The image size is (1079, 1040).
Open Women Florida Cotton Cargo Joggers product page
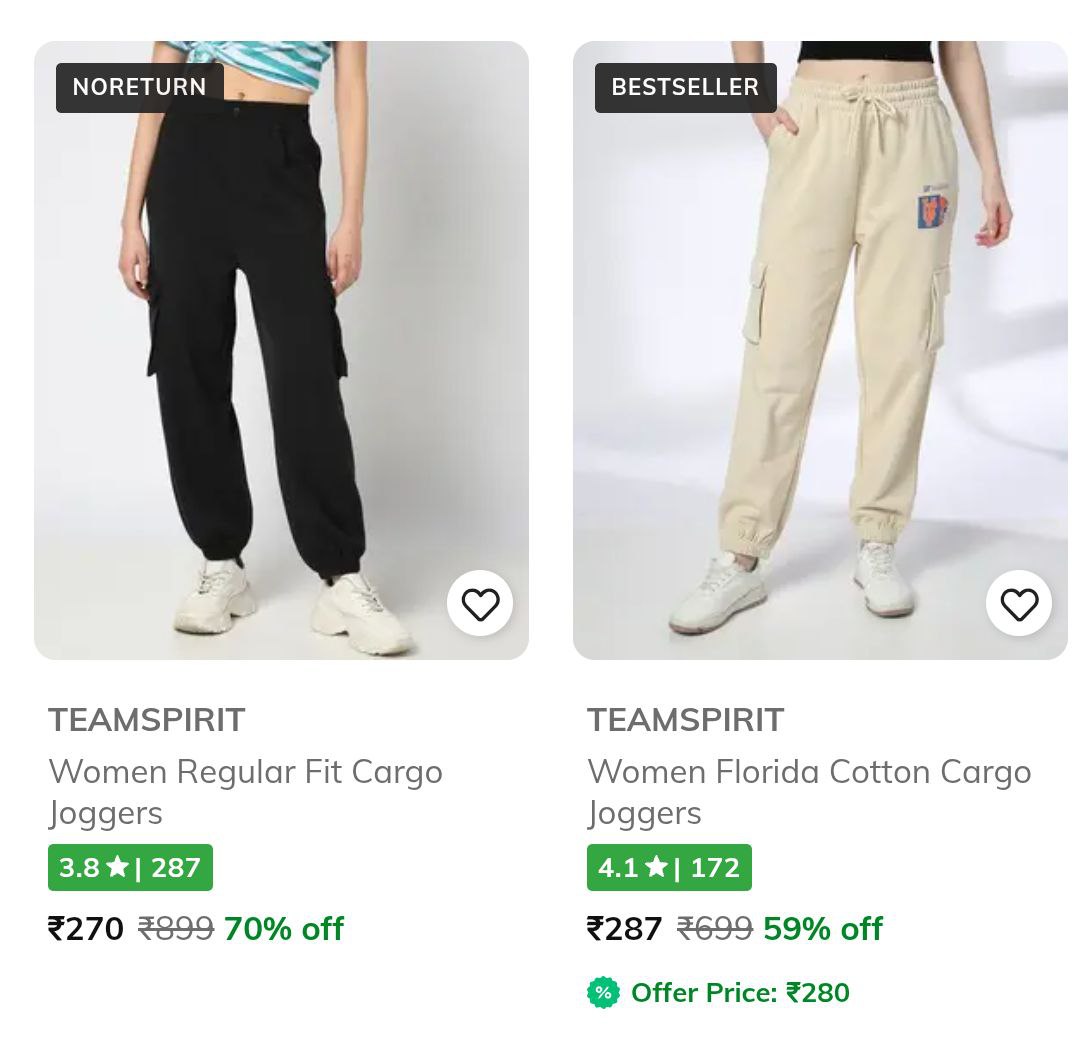coord(808,791)
